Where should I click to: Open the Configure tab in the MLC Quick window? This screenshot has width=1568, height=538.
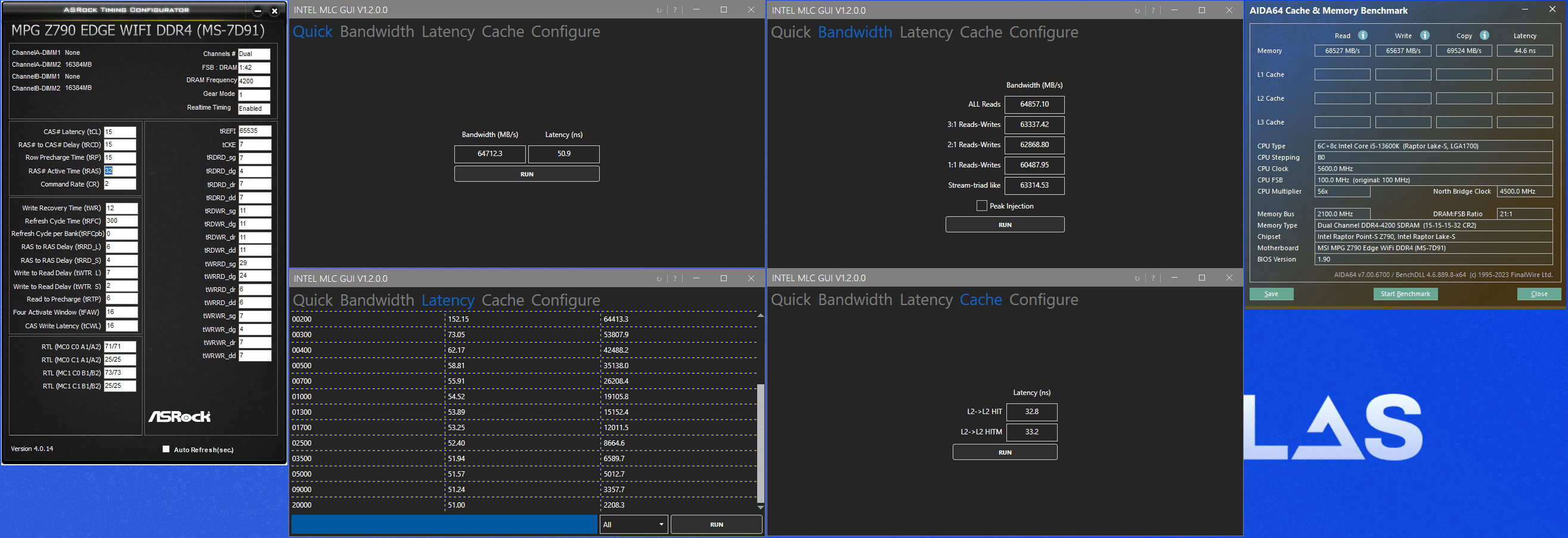(x=565, y=32)
